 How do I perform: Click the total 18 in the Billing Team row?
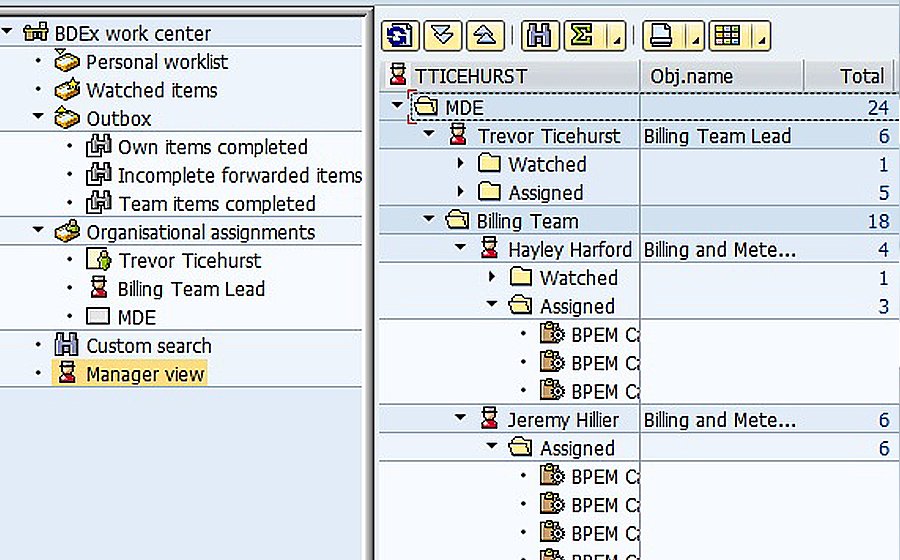tap(878, 221)
